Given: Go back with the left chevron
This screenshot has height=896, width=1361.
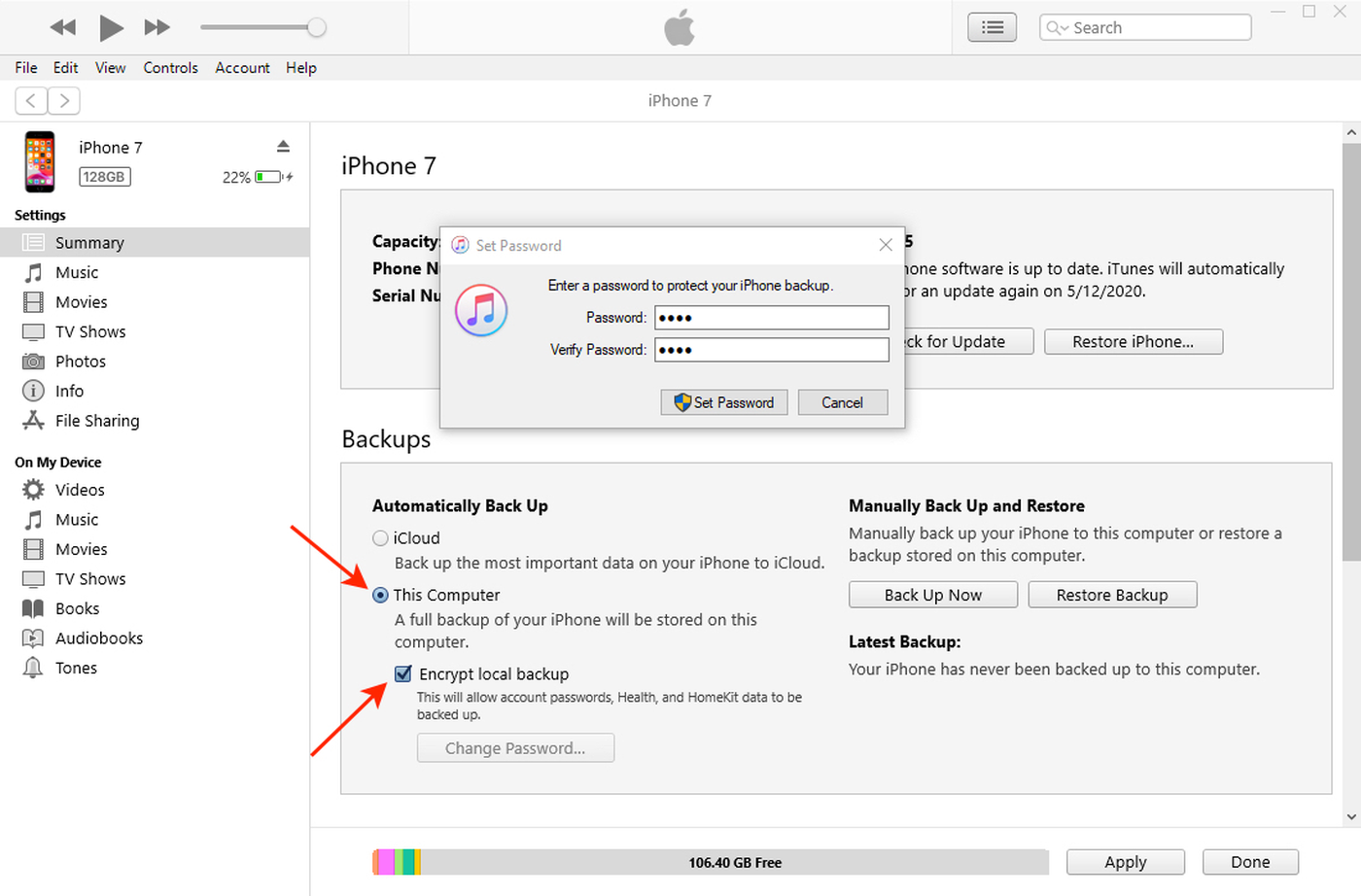Looking at the screenshot, I should coord(31,100).
